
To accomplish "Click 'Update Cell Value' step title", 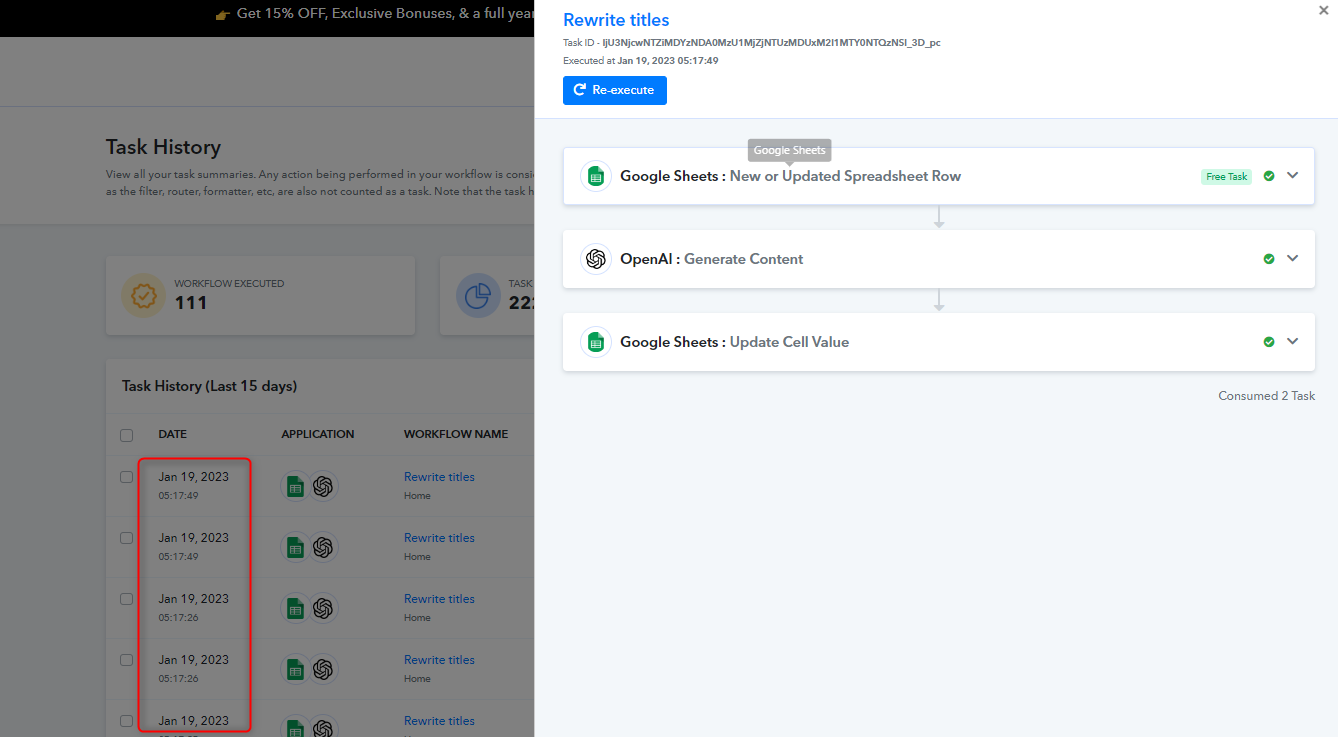I will [x=789, y=342].
